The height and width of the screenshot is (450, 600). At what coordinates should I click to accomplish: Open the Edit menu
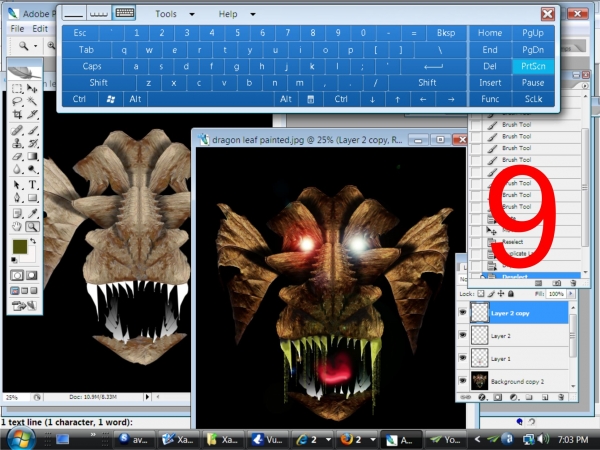pos(40,29)
